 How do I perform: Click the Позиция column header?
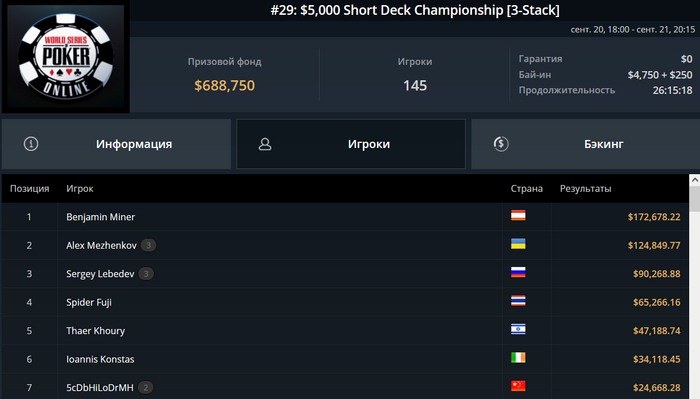(29, 188)
